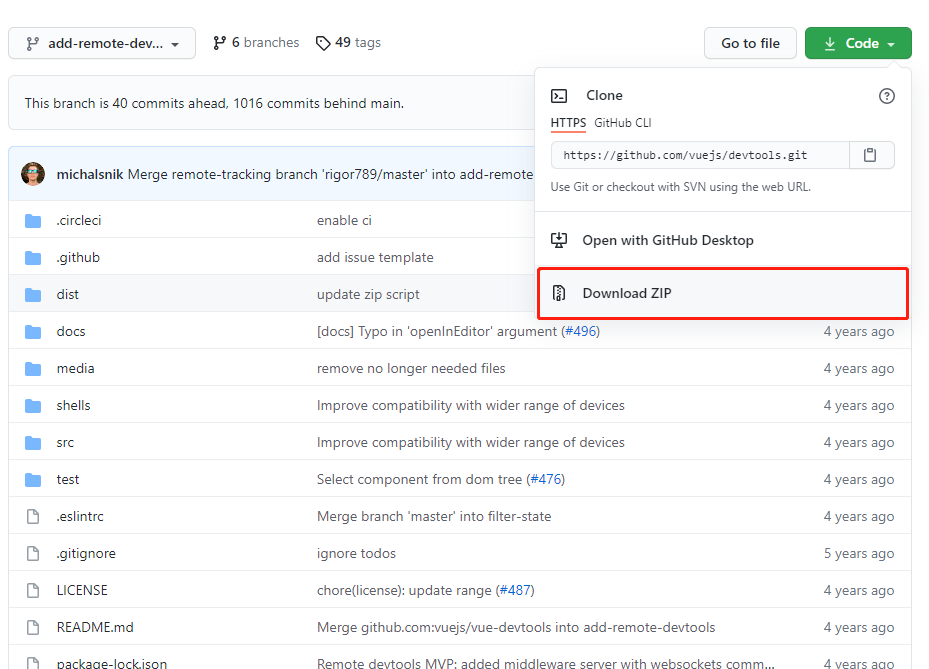The image size is (929, 669).
Task: Open package-lock.json file
Action: pyautogui.click(x=111, y=664)
